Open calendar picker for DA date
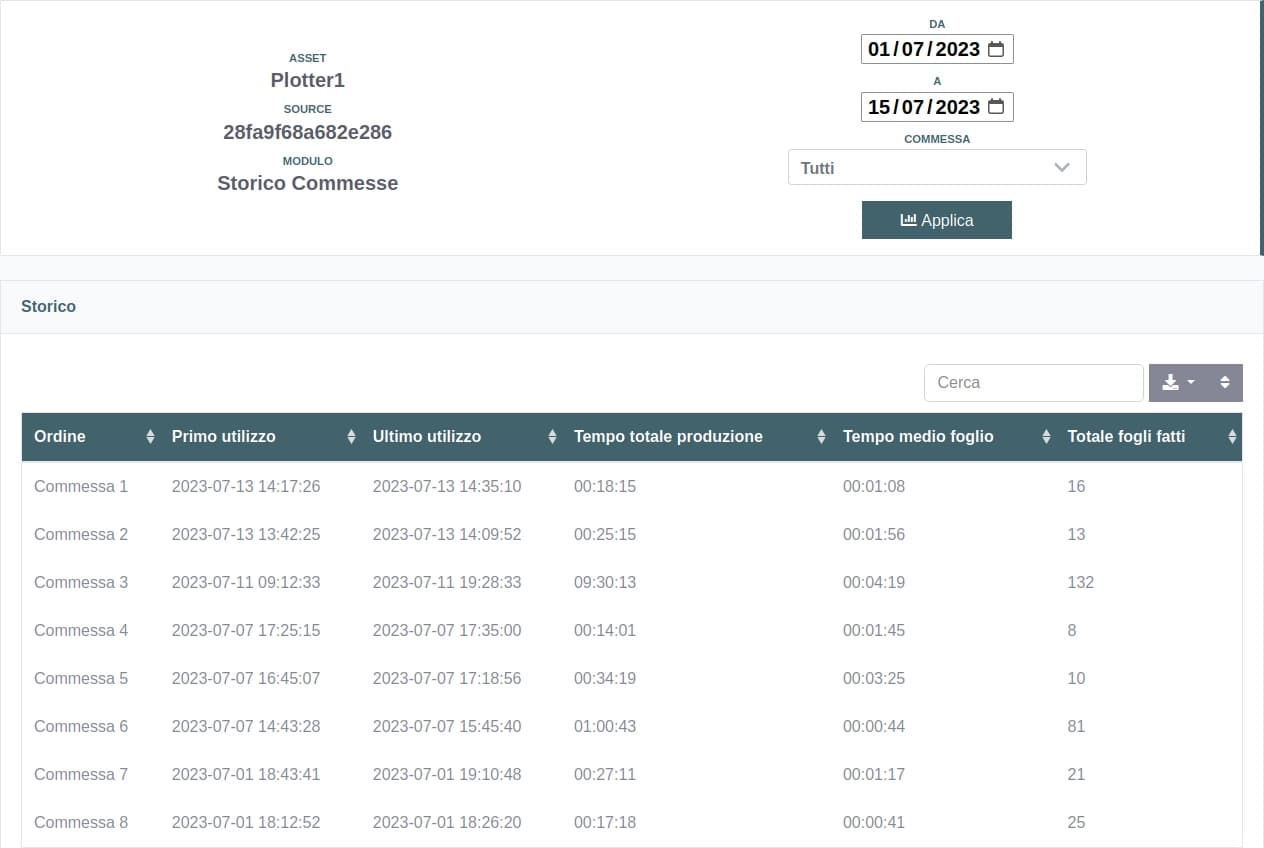 pyautogui.click(x=996, y=49)
